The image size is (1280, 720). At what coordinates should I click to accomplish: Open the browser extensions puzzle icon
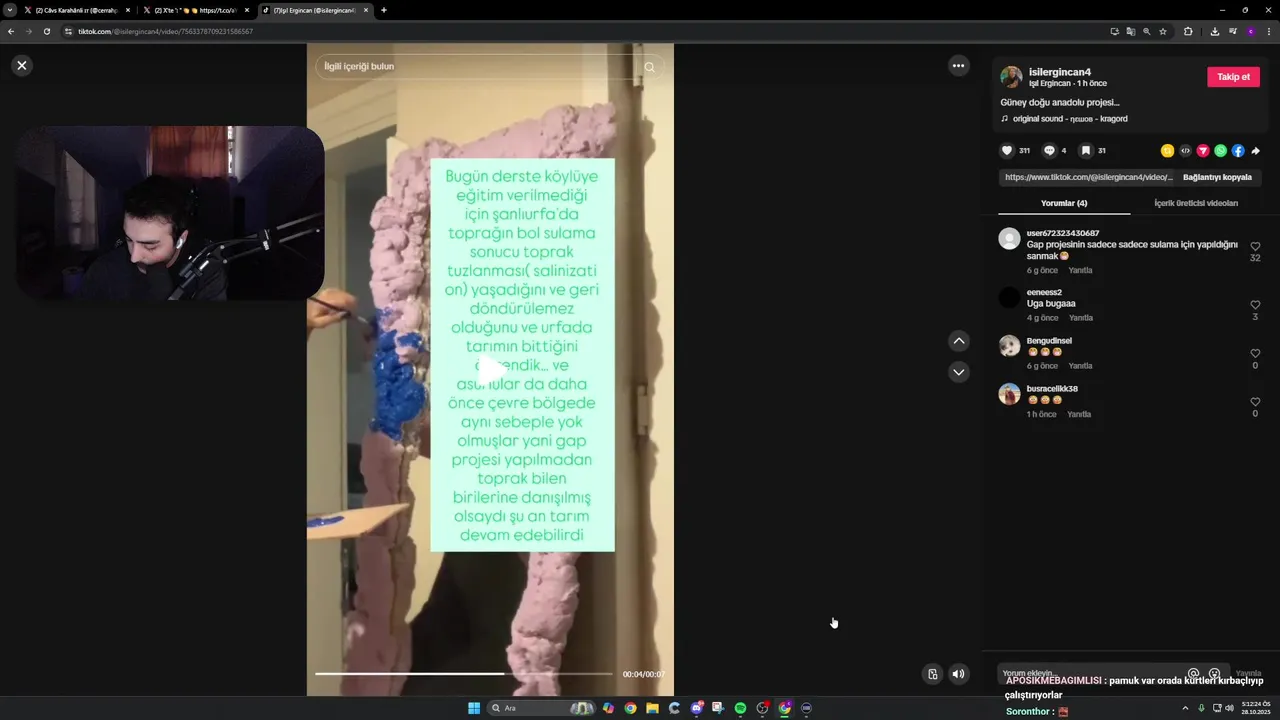click(1188, 31)
